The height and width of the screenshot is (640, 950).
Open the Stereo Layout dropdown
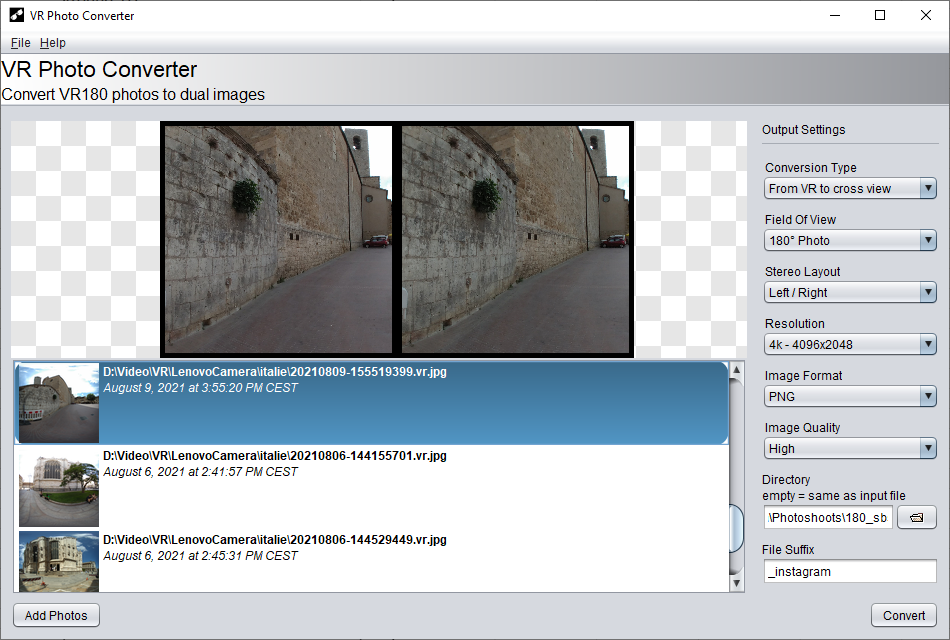pyautogui.click(x=850, y=293)
